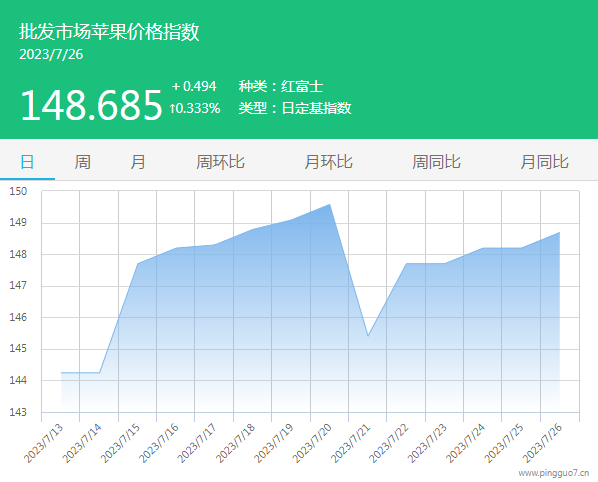Open the 月环比 tab

[x=328, y=162]
